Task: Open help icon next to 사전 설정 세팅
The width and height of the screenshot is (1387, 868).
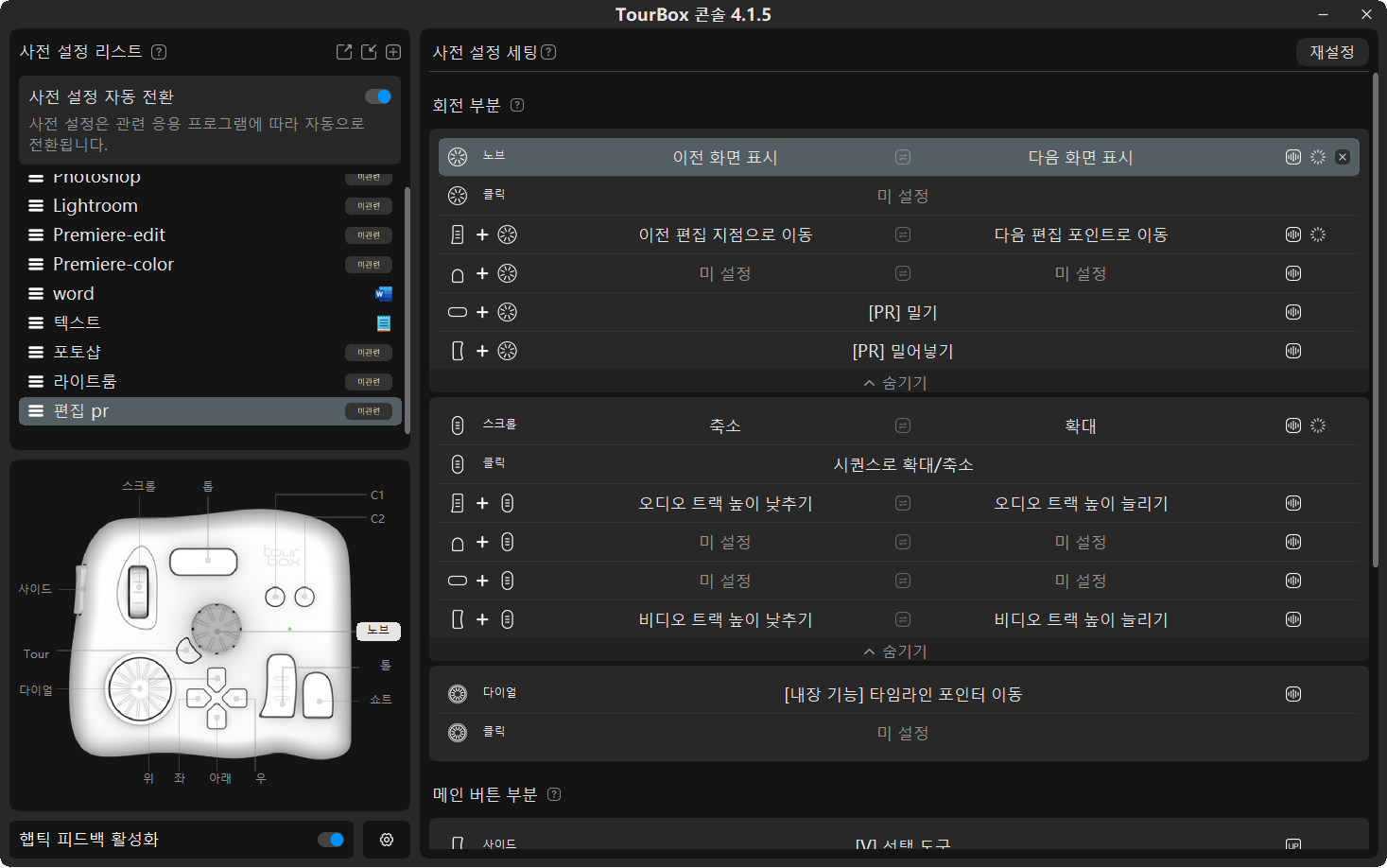Action: click(x=548, y=52)
